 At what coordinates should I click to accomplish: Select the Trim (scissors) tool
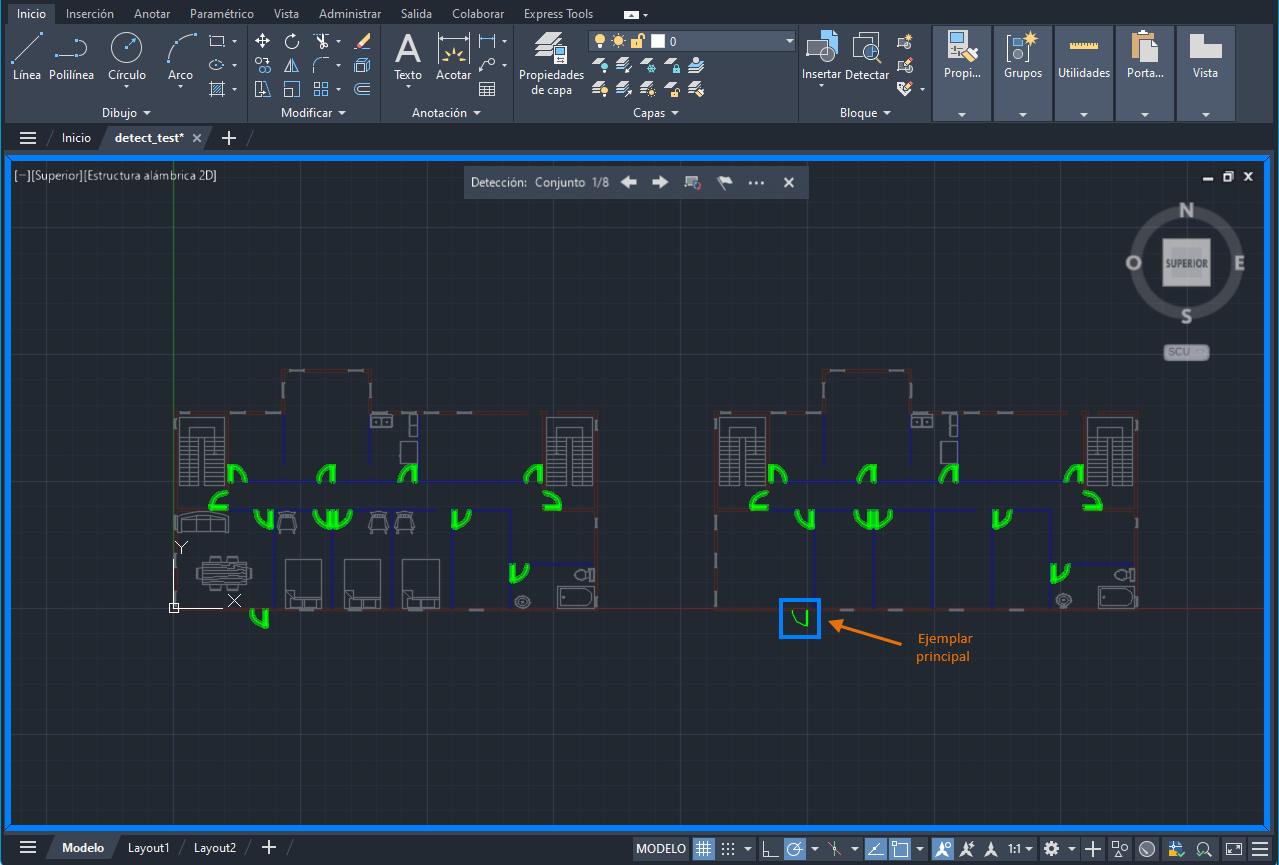pyautogui.click(x=321, y=41)
